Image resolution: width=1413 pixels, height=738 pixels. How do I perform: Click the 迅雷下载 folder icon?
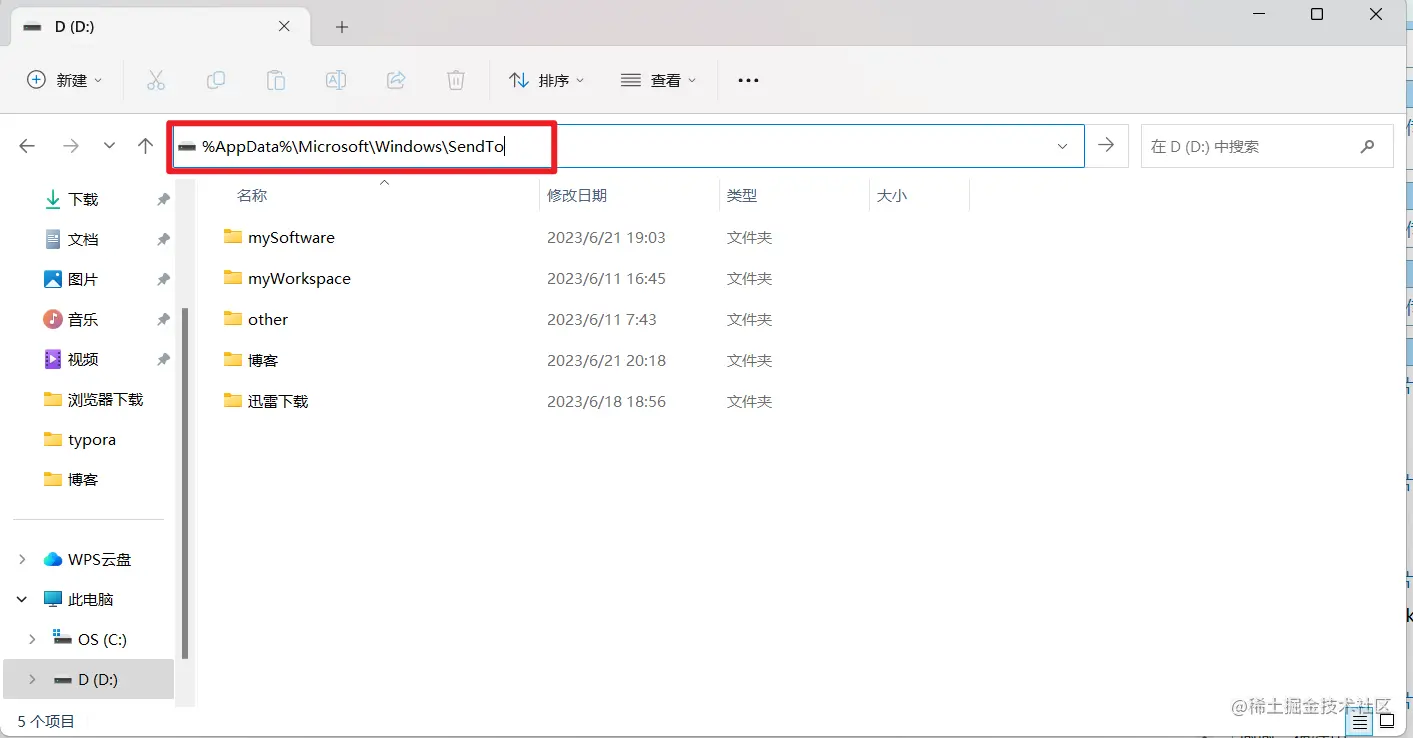233,401
